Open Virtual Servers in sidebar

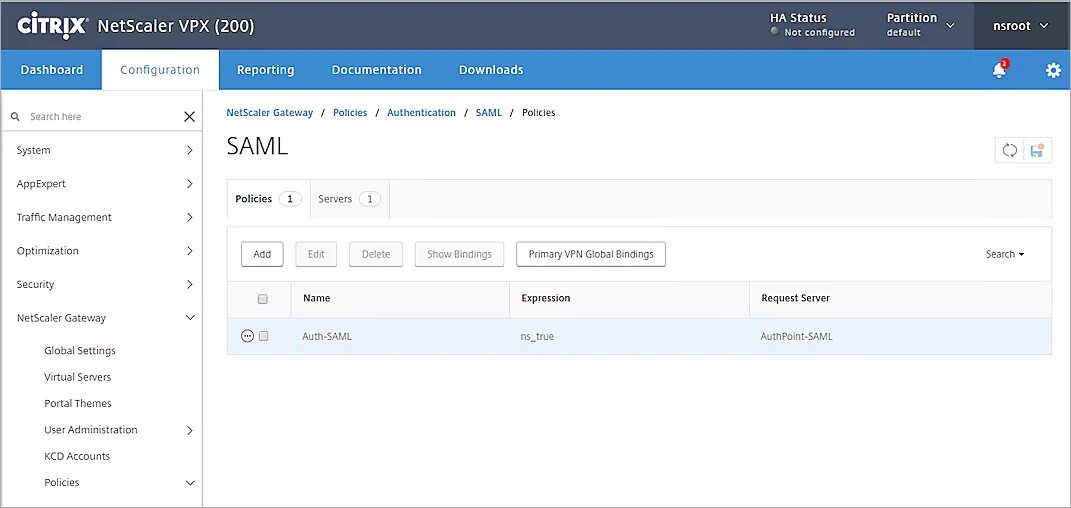[x=77, y=377]
